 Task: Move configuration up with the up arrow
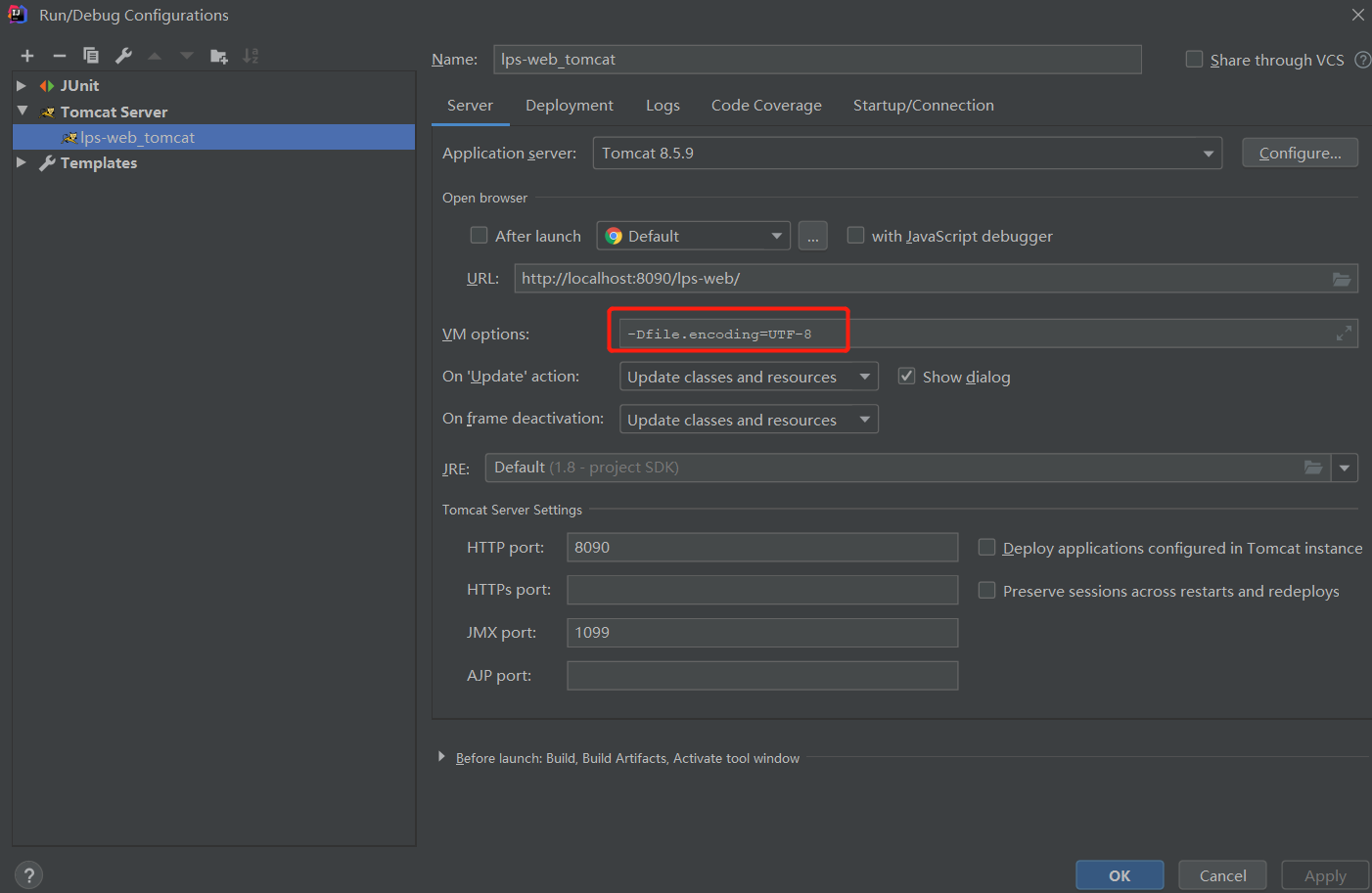tap(155, 56)
